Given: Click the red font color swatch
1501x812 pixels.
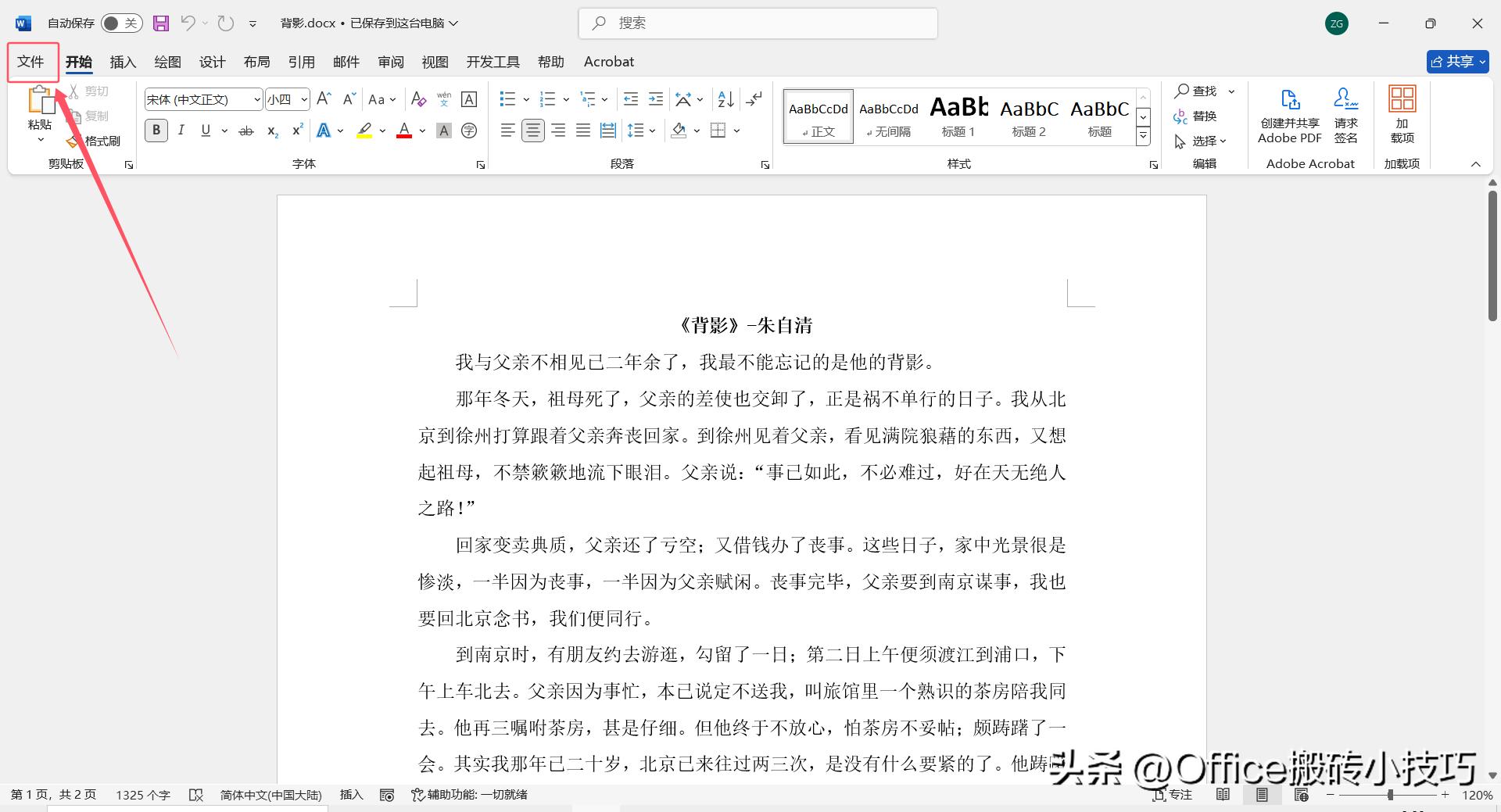Looking at the screenshot, I should click(404, 131).
